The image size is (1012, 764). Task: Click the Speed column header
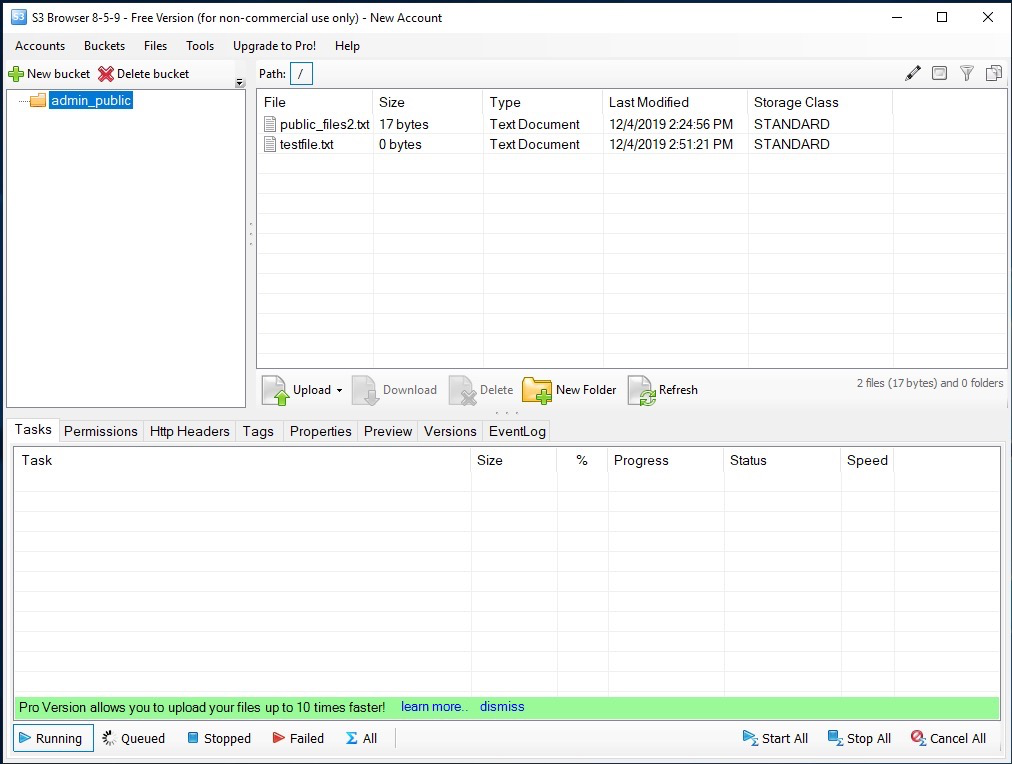867,460
